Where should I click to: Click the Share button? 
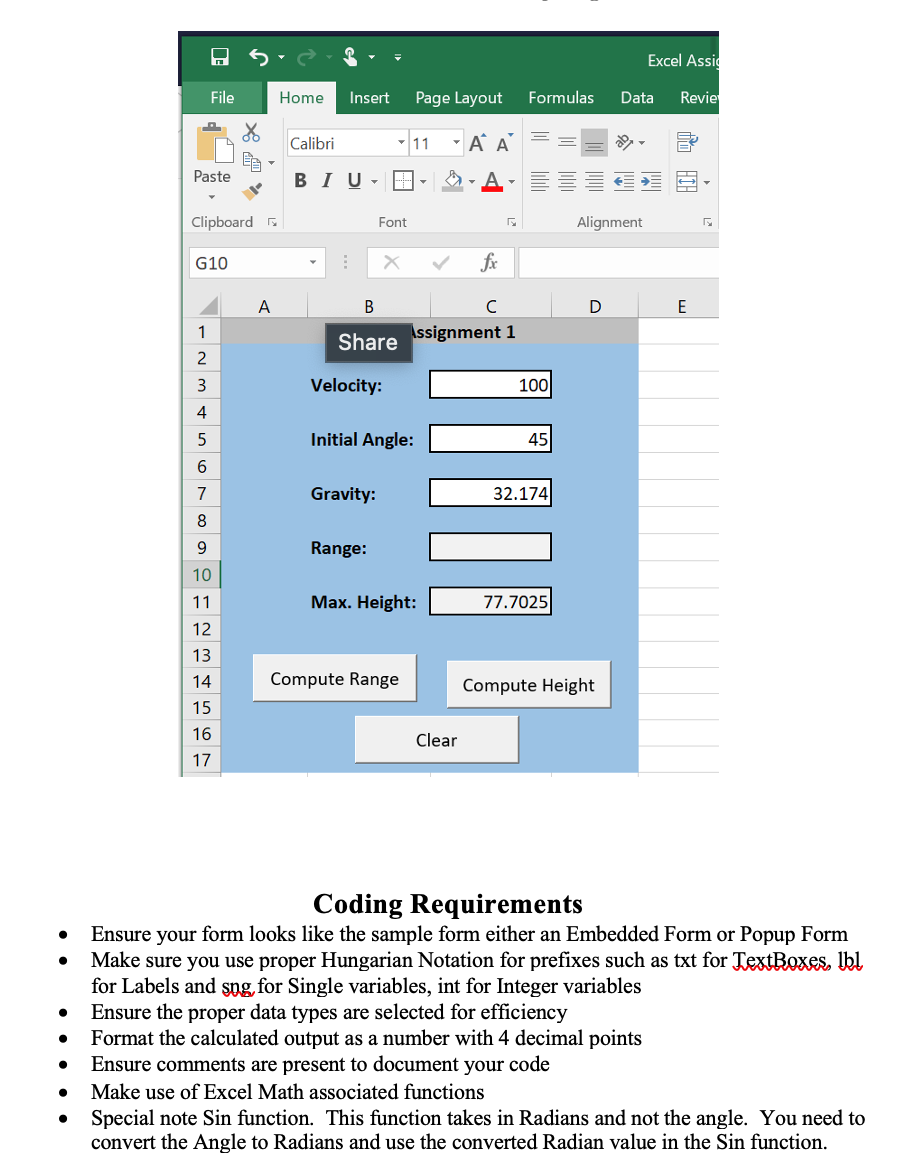[x=368, y=343]
